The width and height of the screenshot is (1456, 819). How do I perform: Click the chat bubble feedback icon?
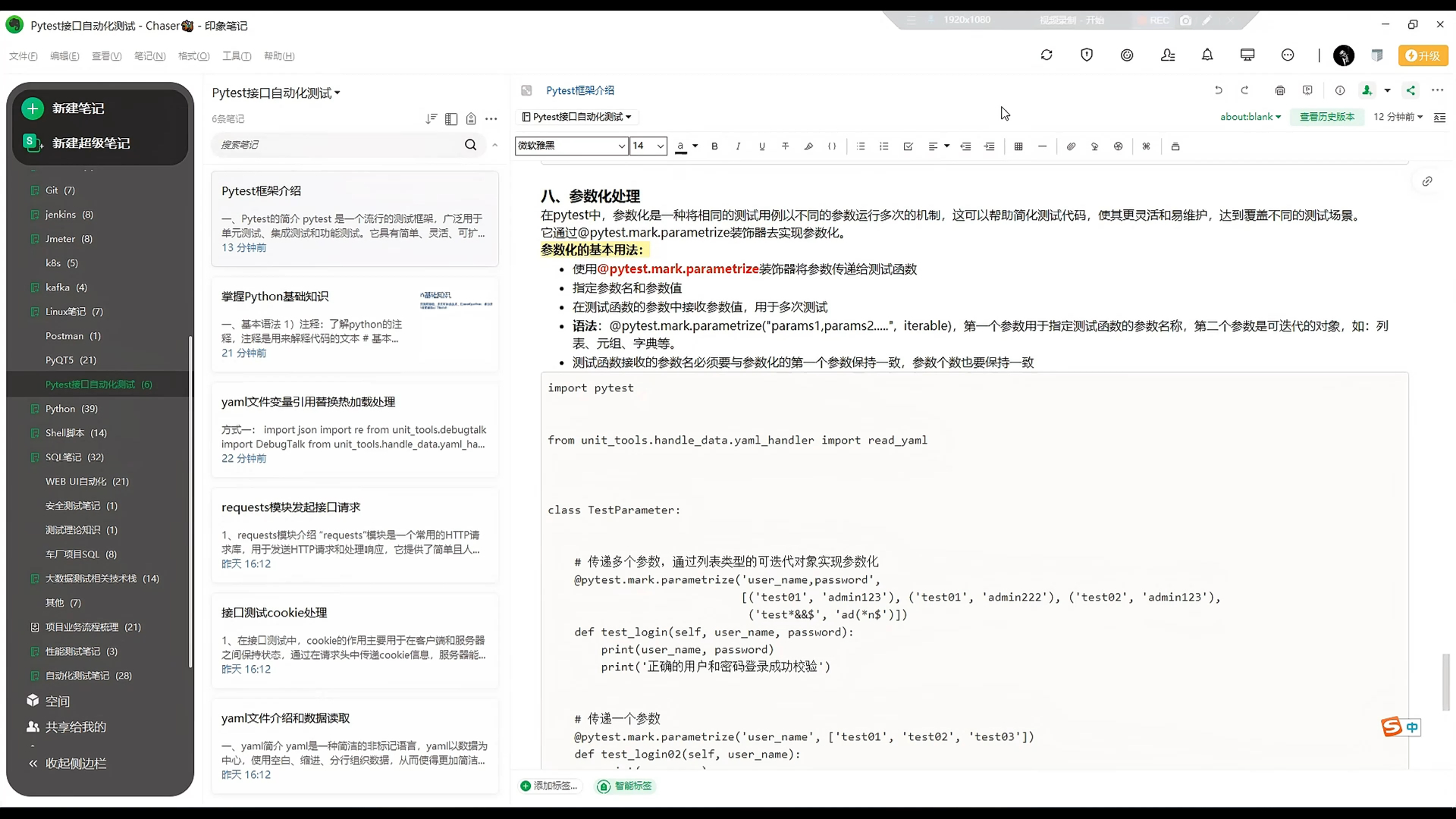[x=1288, y=55]
